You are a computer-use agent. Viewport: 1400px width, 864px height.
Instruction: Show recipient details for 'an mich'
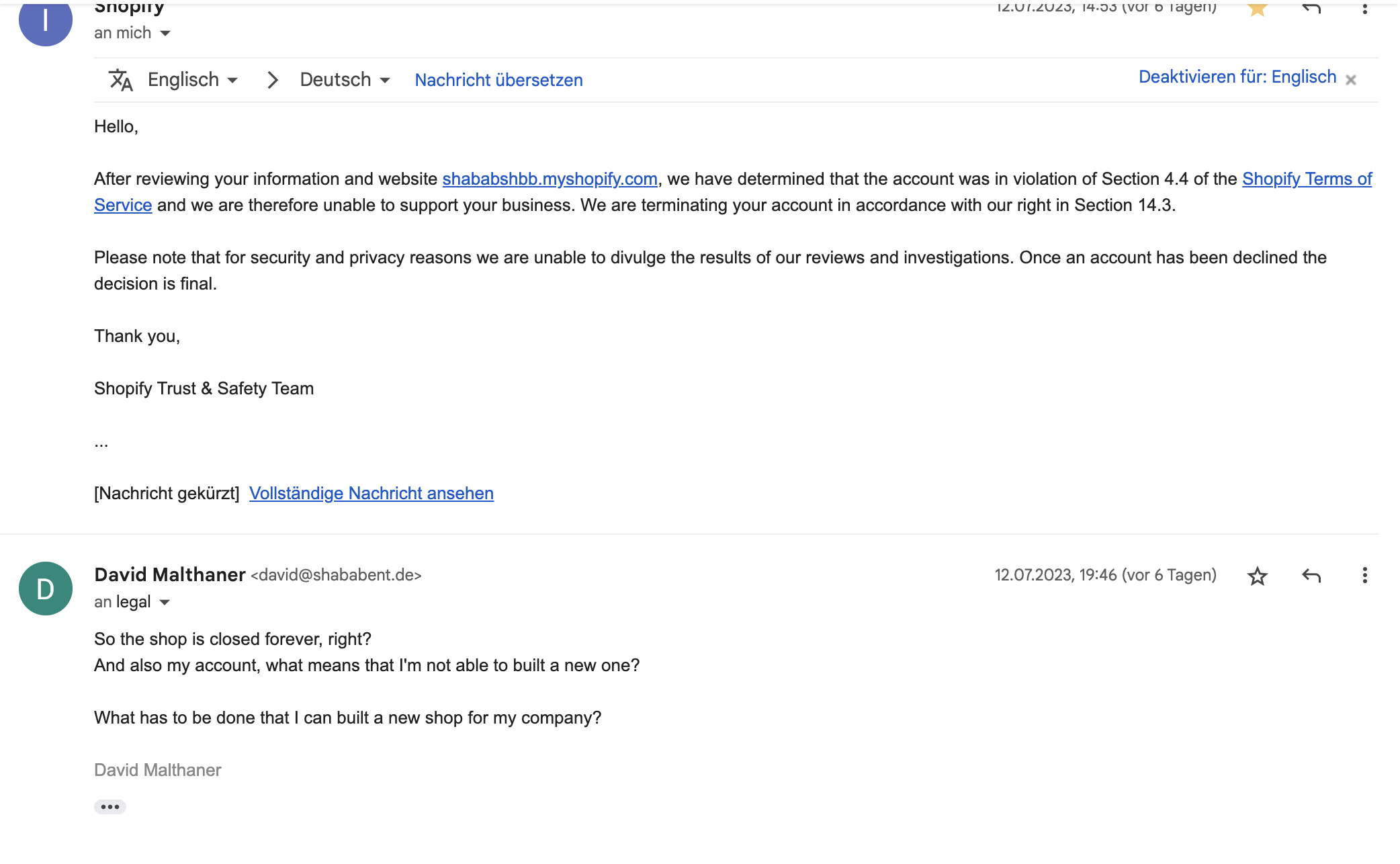pyautogui.click(x=165, y=34)
